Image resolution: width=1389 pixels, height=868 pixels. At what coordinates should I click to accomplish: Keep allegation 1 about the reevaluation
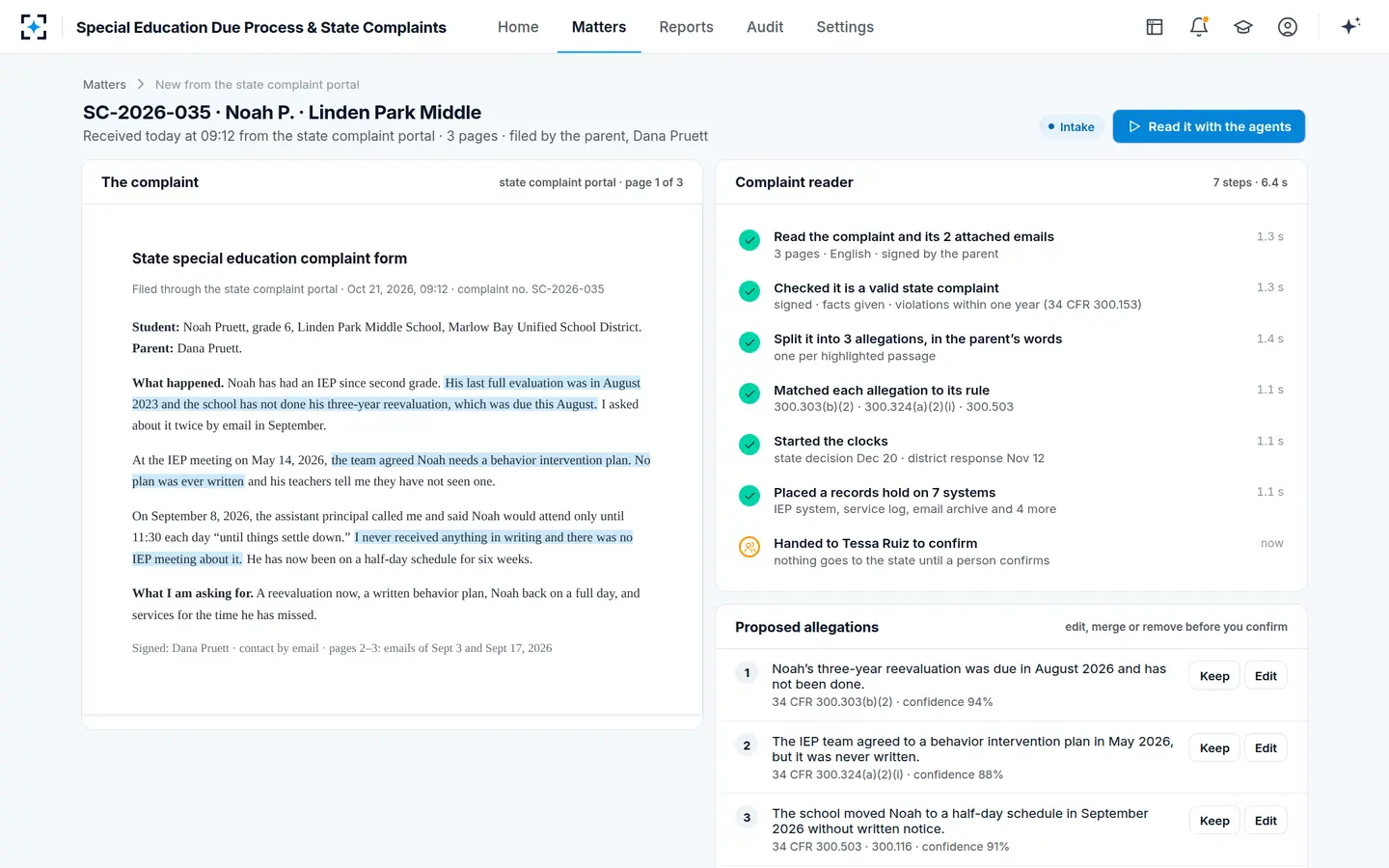tap(1214, 676)
